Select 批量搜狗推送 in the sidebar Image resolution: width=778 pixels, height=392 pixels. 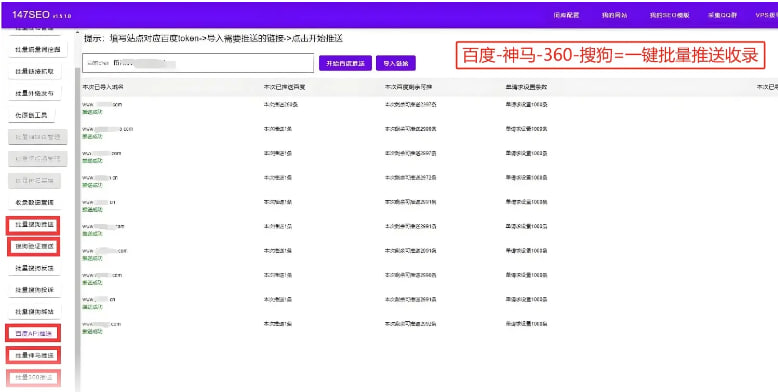34,225
